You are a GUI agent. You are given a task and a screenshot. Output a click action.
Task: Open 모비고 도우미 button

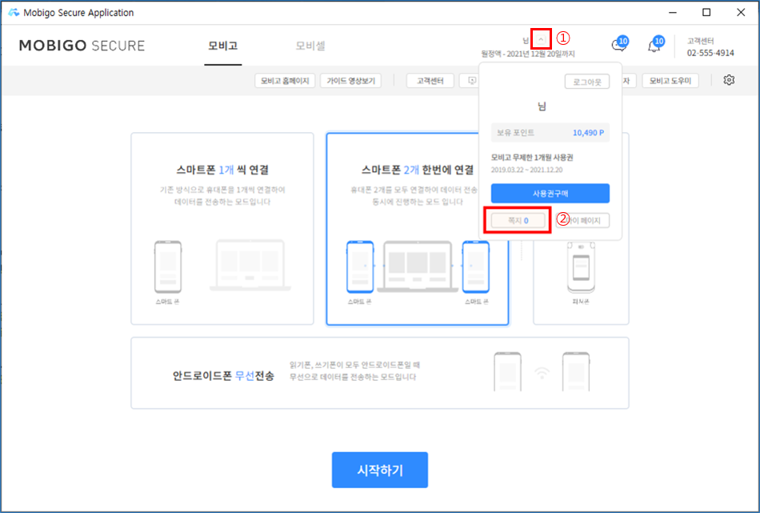pyautogui.click(x=670, y=80)
